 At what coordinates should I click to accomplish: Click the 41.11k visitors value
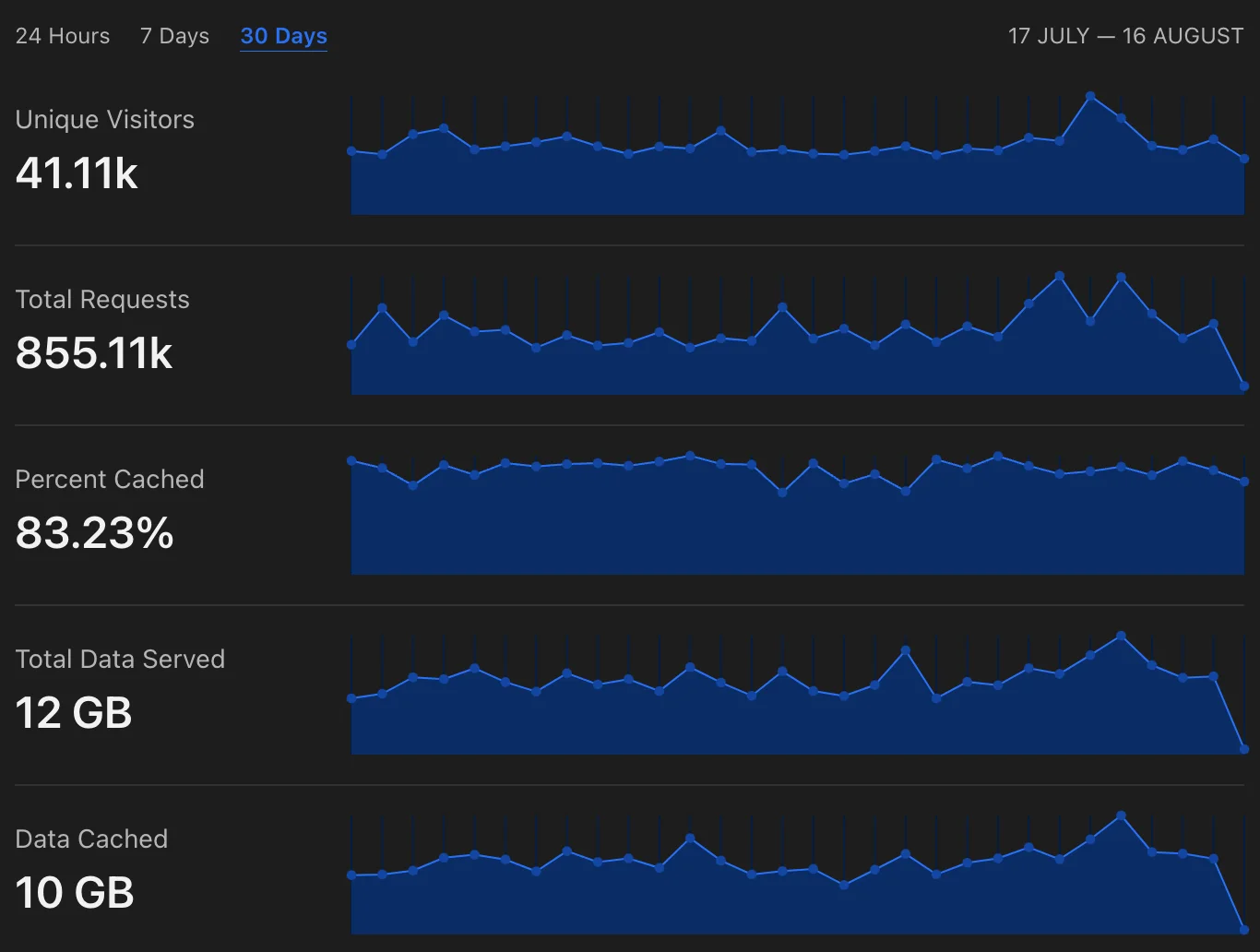[76, 173]
